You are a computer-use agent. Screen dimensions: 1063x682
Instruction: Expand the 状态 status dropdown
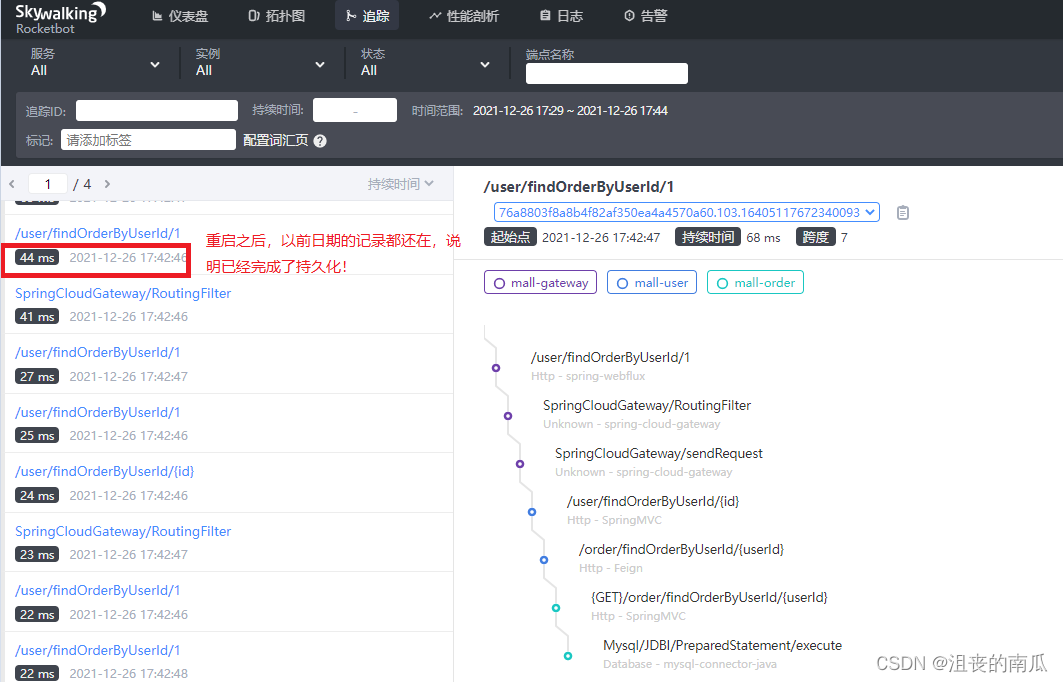tap(425, 62)
